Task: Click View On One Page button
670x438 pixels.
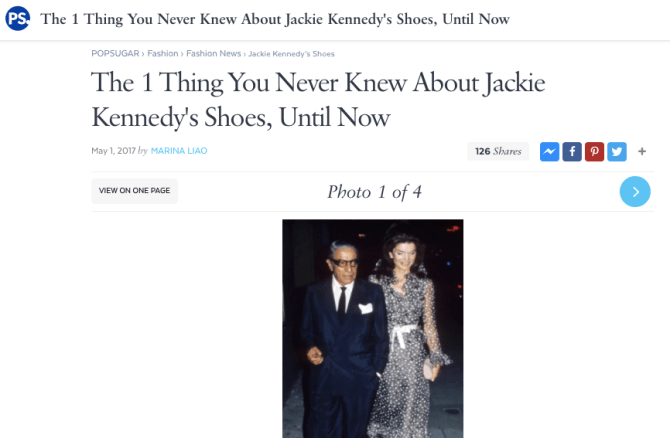Action: 135,191
